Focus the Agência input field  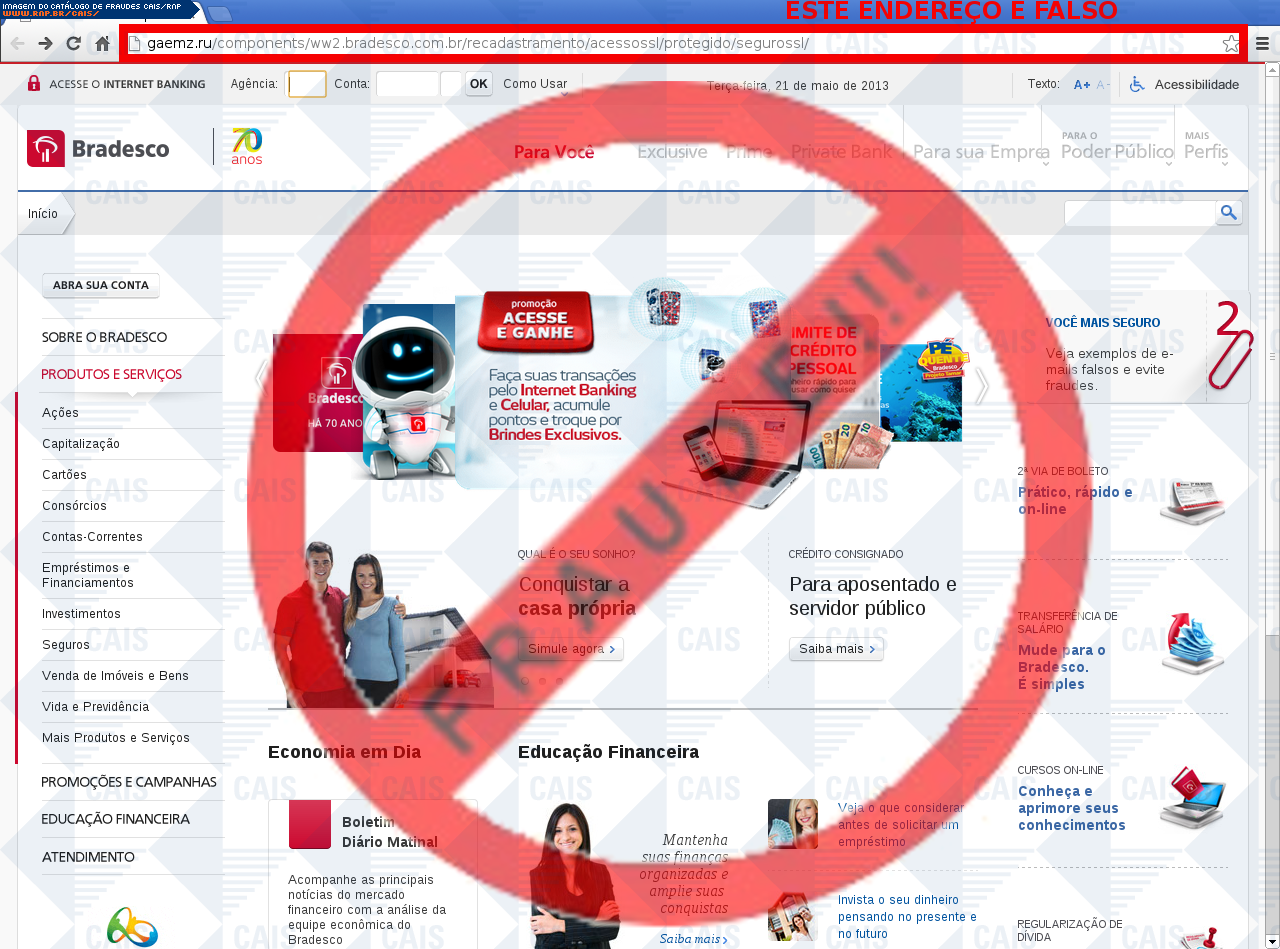click(307, 84)
